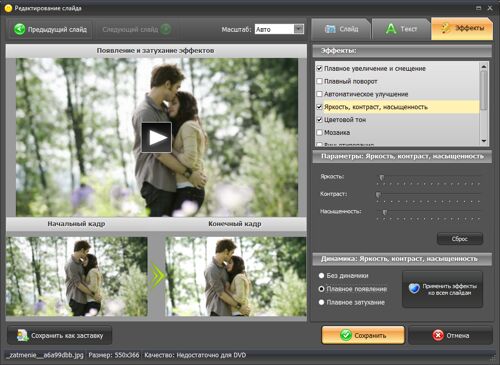
Task: Enable Автоматическое улучшение checkbox
Action: (x=319, y=94)
